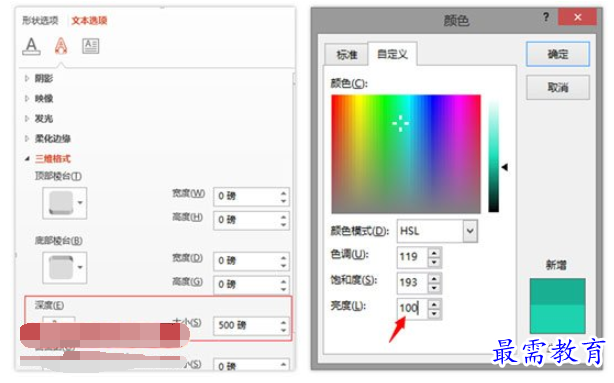This screenshot has height=383, width=614.
Task: Click the 饱和度(S) value field
Action: click(x=412, y=282)
